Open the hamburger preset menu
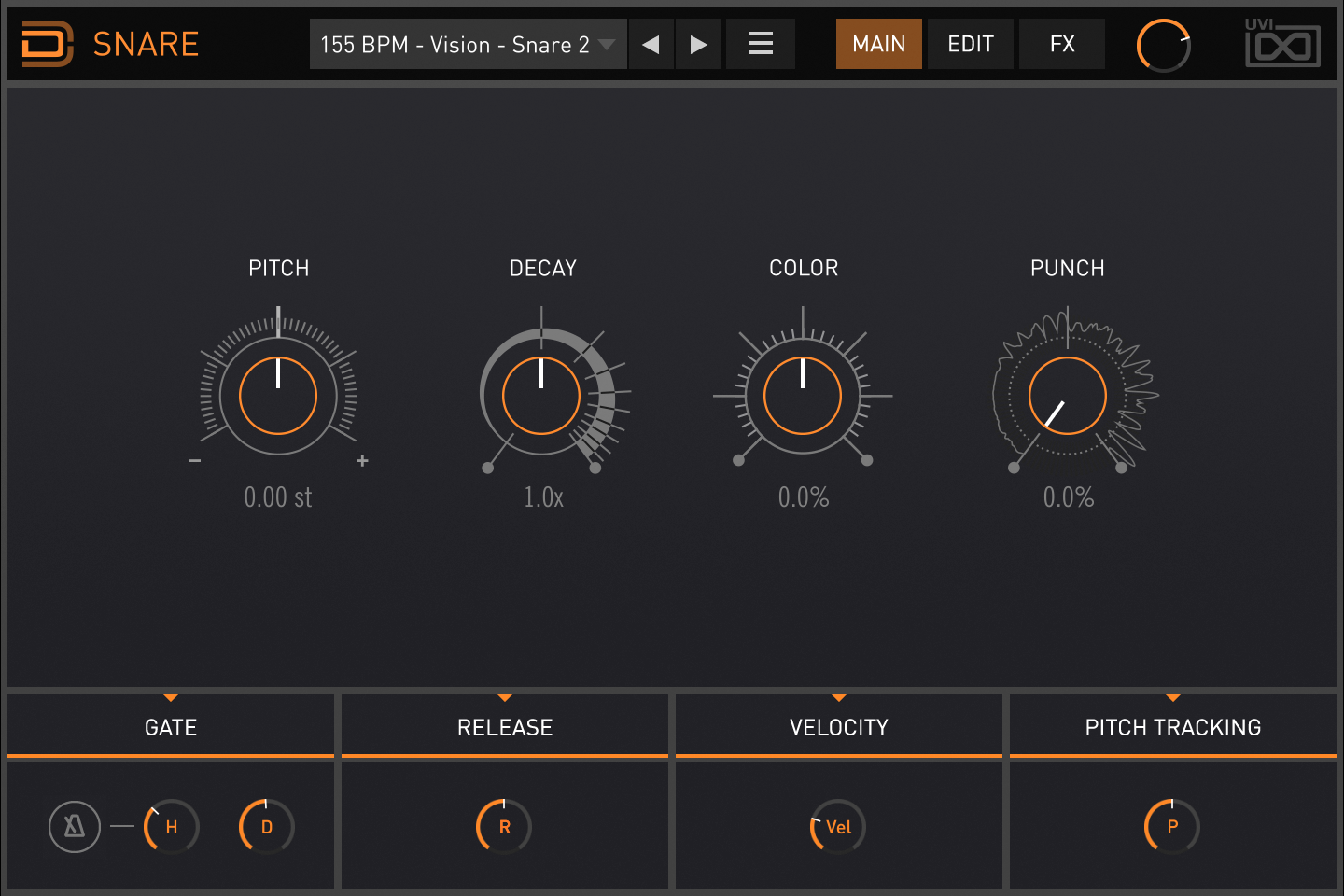The height and width of the screenshot is (896, 1344). click(x=761, y=44)
